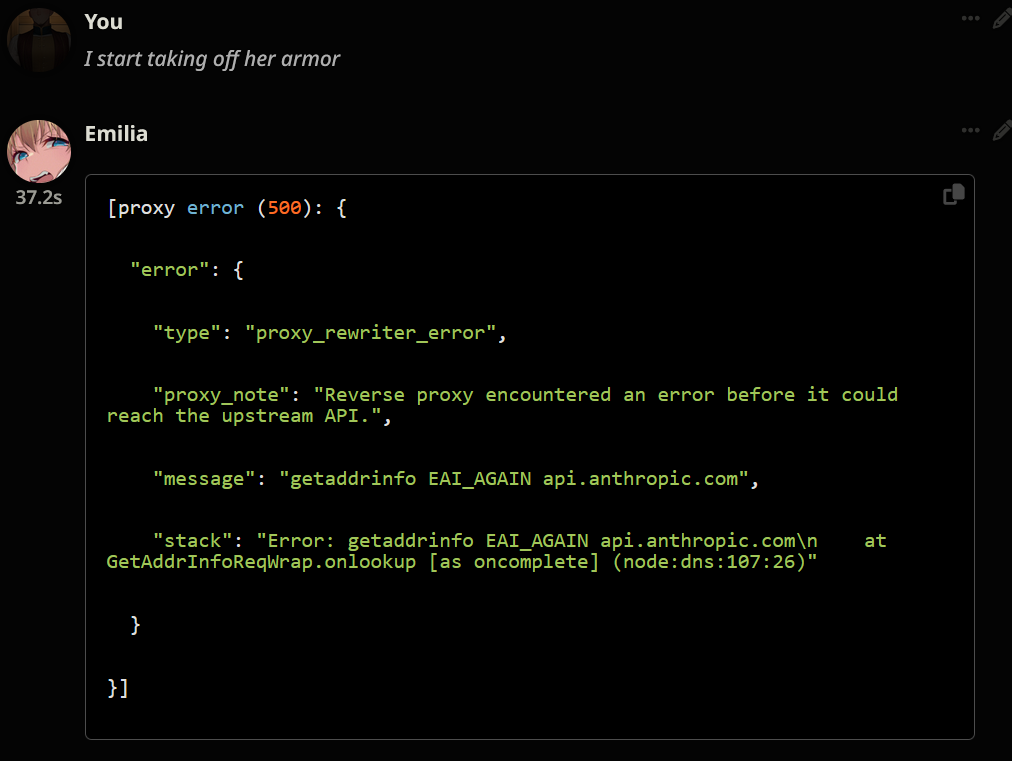Image resolution: width=1012 pixels, height=761 pixels.
Task: Open message options for You's message
Action: click(x=970, y=19)
